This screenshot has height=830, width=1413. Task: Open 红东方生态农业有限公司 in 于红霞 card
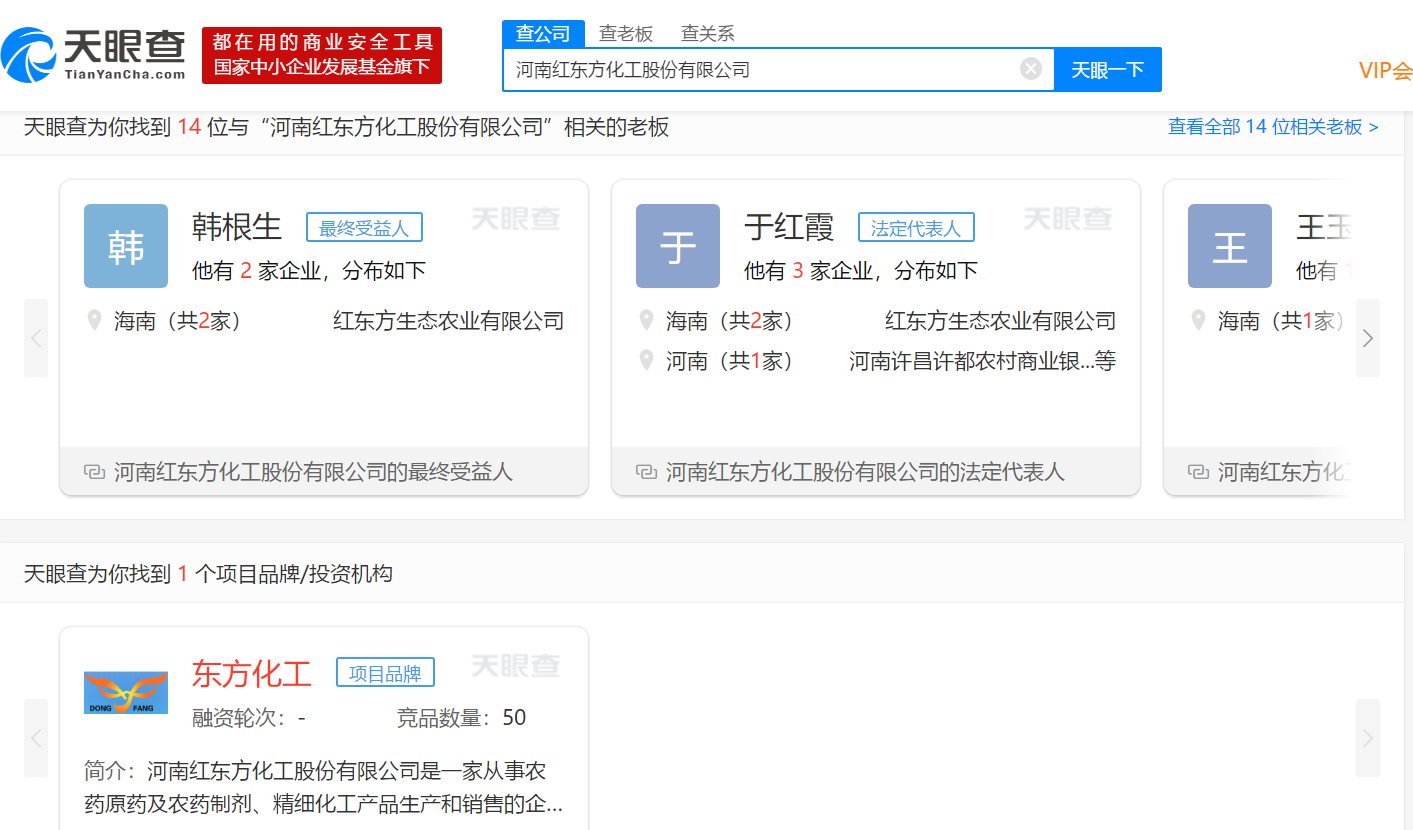point(1001,321)
